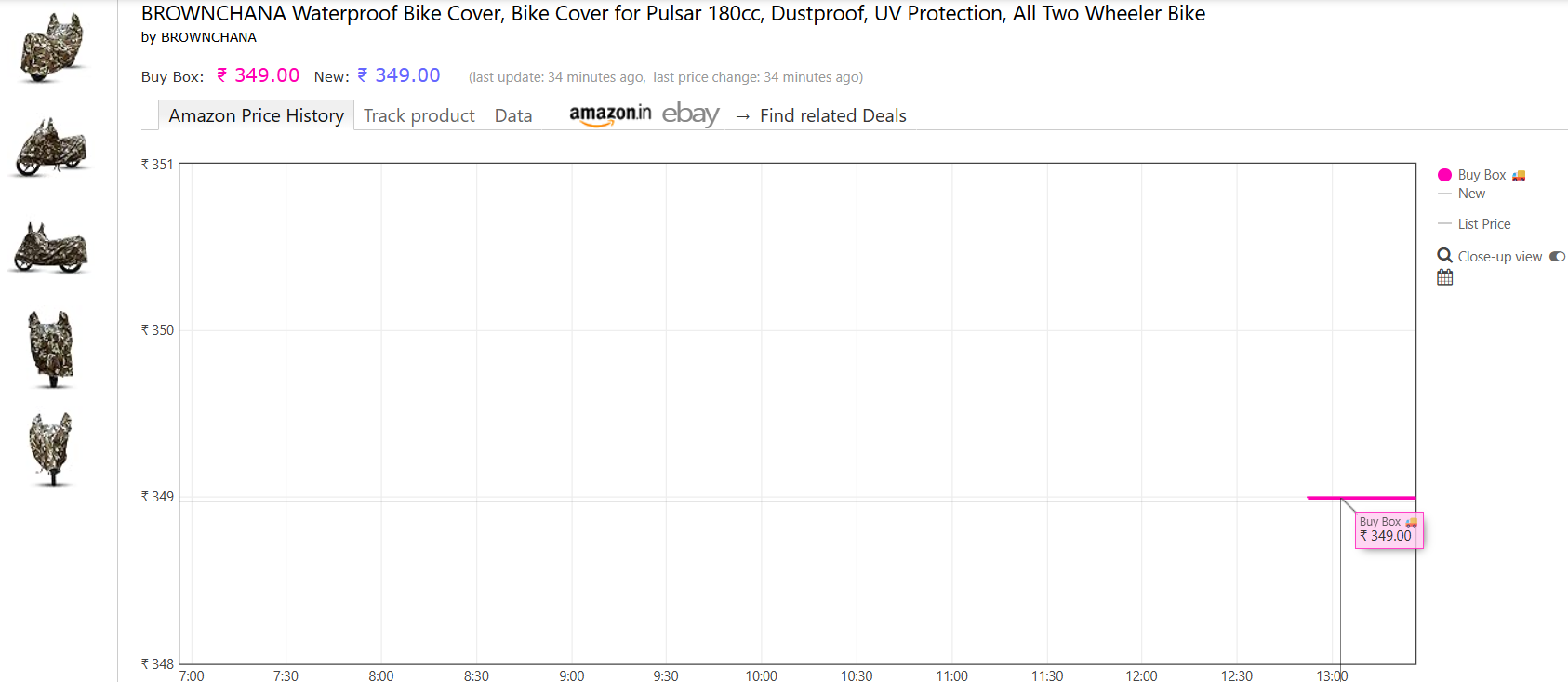
Task: Click the magnifier icon beside Close-up view
Action: 1444,255
